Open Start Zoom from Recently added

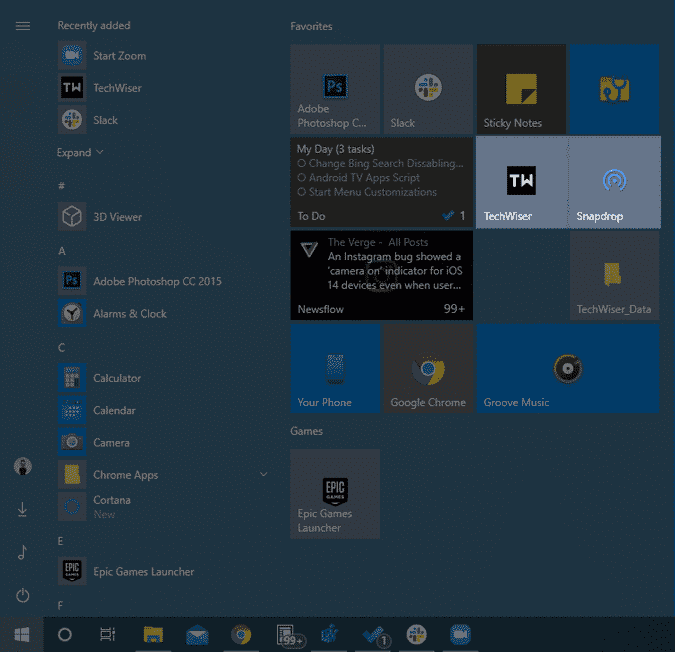163,56
